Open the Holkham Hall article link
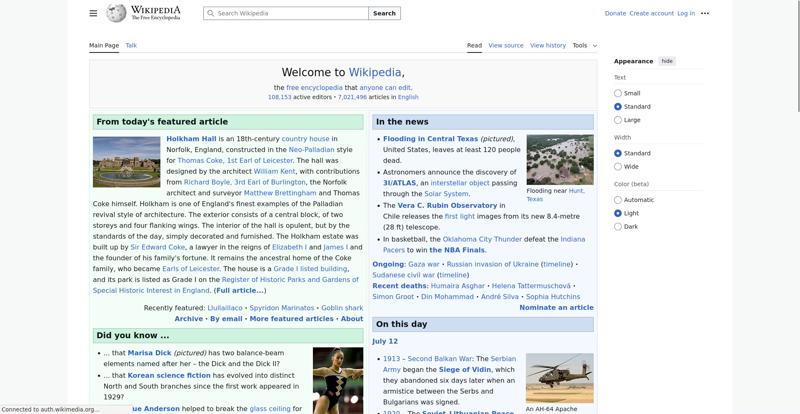800x414 pixels. tap(191, 139)
